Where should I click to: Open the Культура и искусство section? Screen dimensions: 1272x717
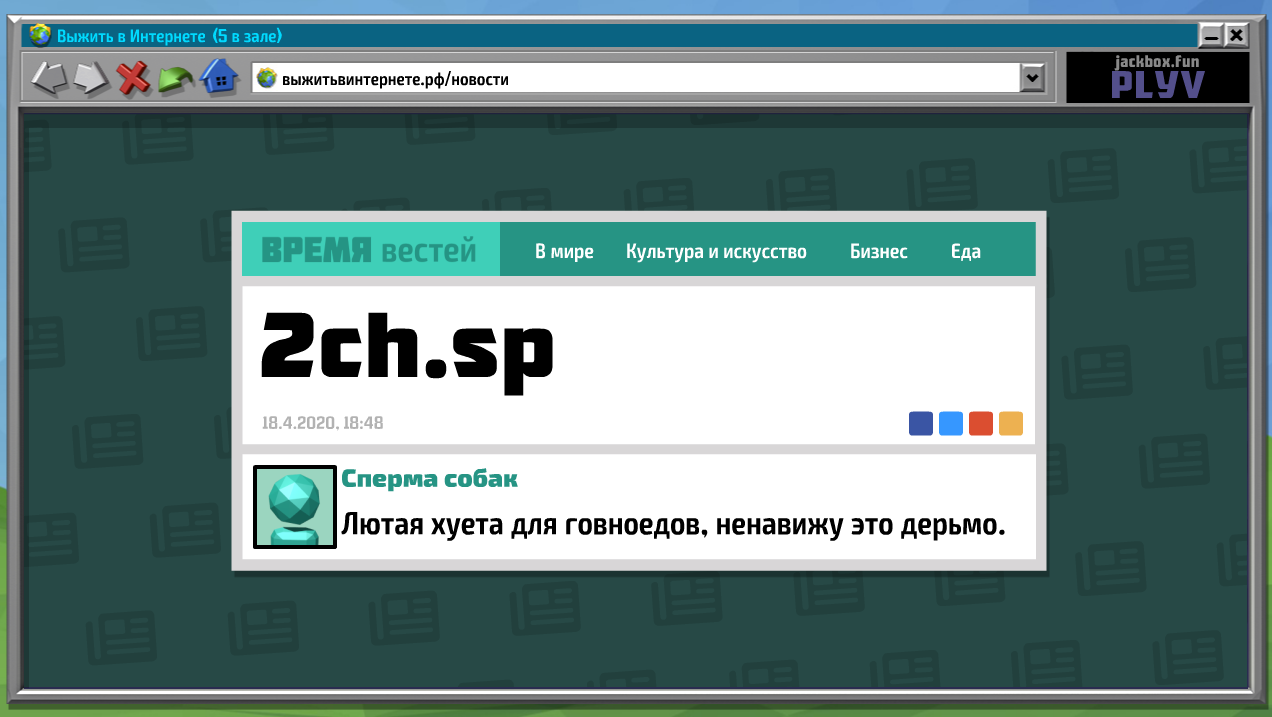[716, 251]
